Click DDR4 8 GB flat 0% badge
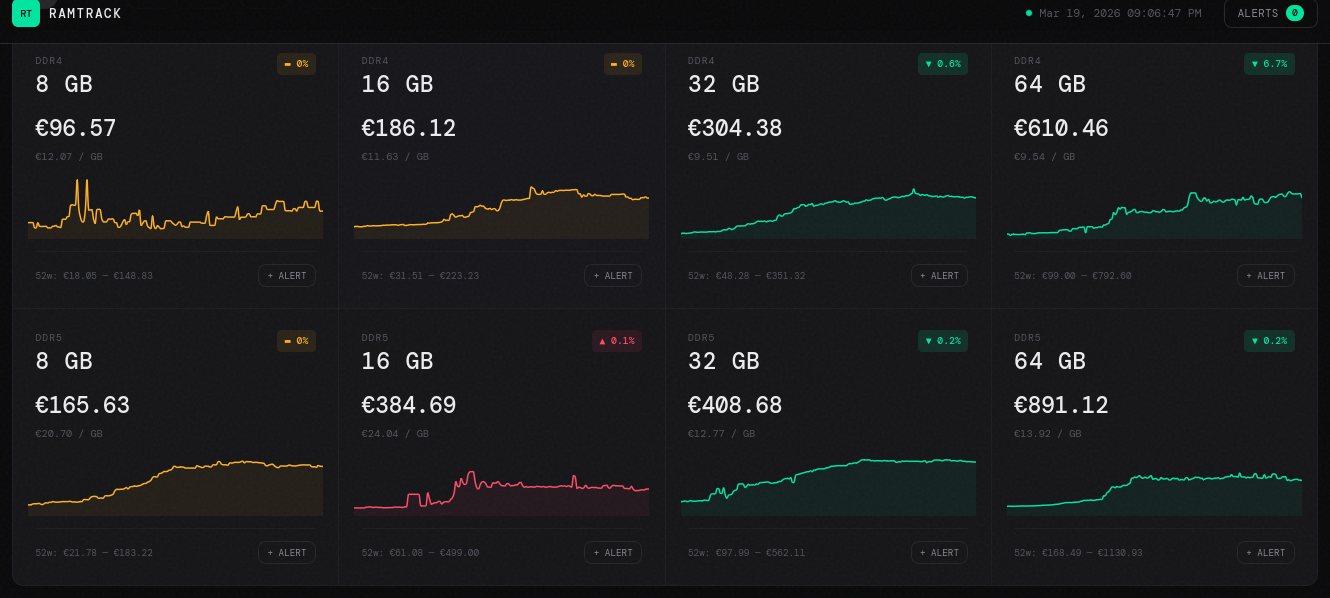Screen dimensions: 1330x598 click(x=296, y=64)
